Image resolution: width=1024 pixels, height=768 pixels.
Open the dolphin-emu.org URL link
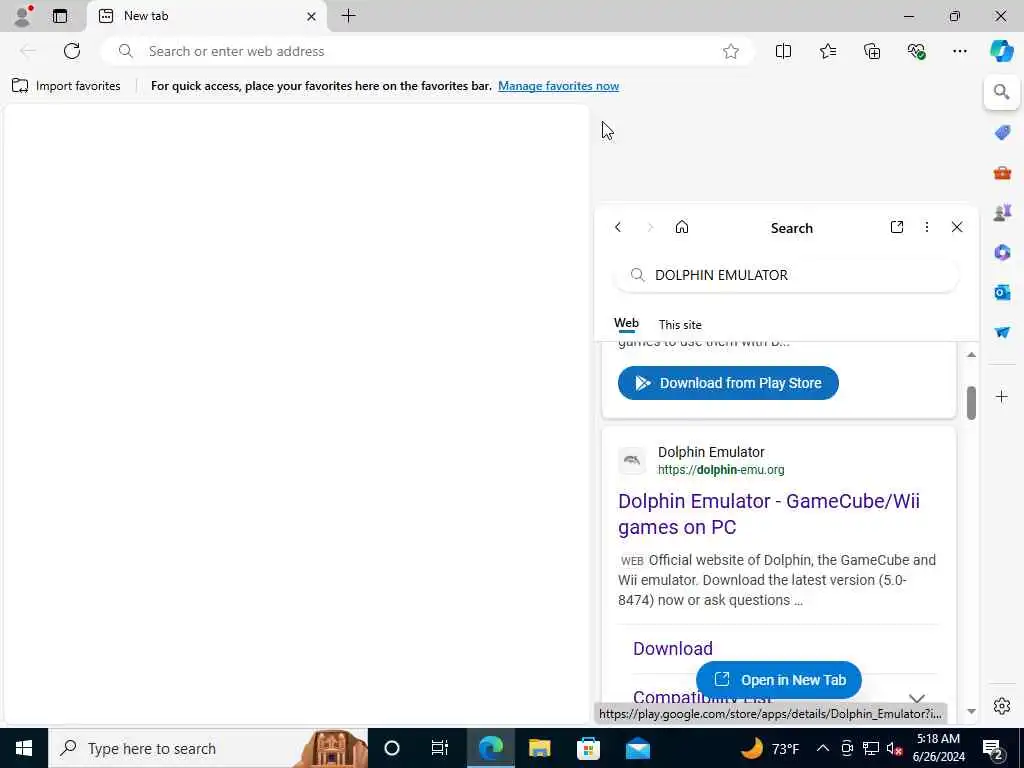tap(721, 470)
